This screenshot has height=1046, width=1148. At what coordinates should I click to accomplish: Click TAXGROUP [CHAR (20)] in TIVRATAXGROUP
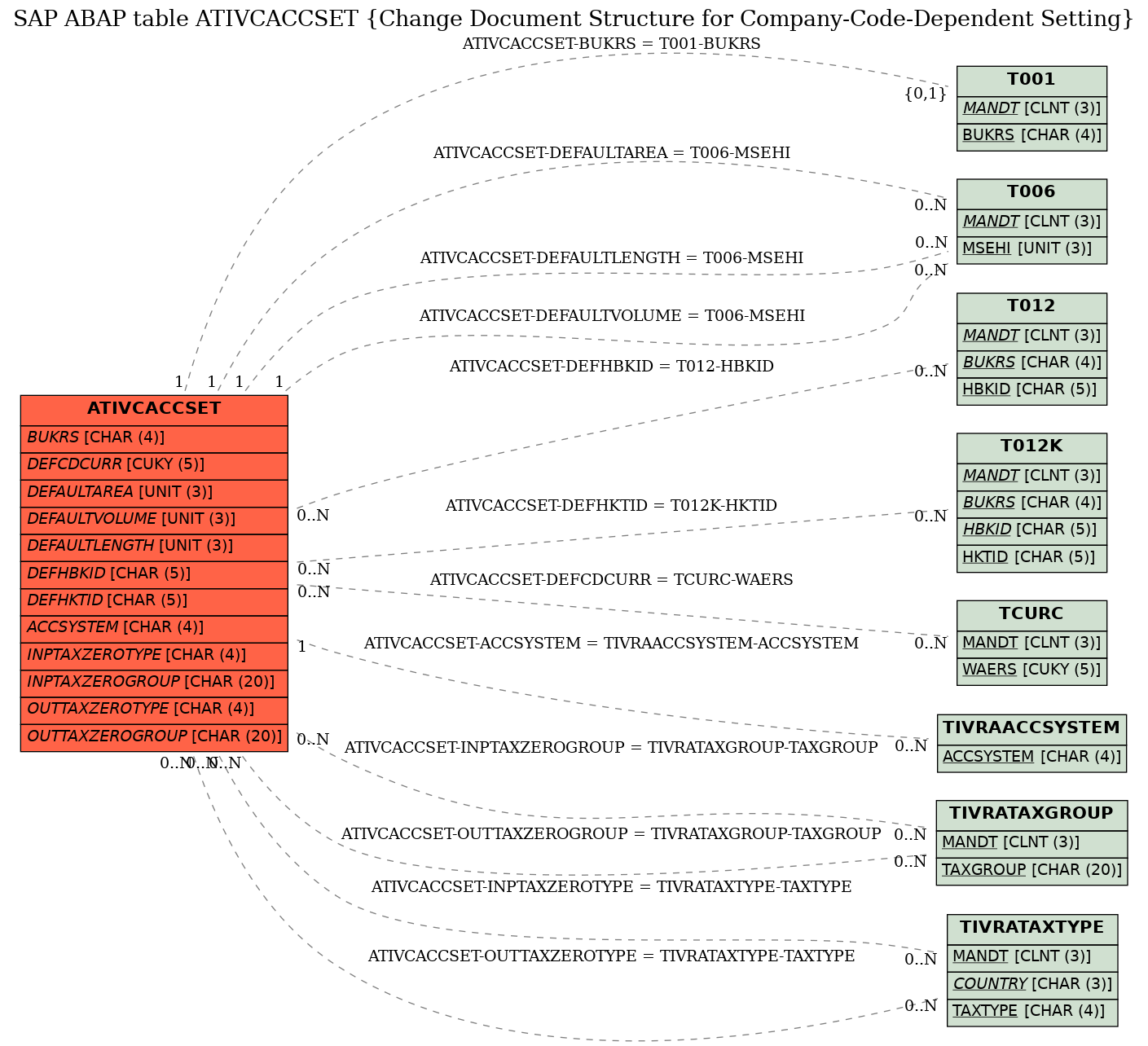point(1031,871)
